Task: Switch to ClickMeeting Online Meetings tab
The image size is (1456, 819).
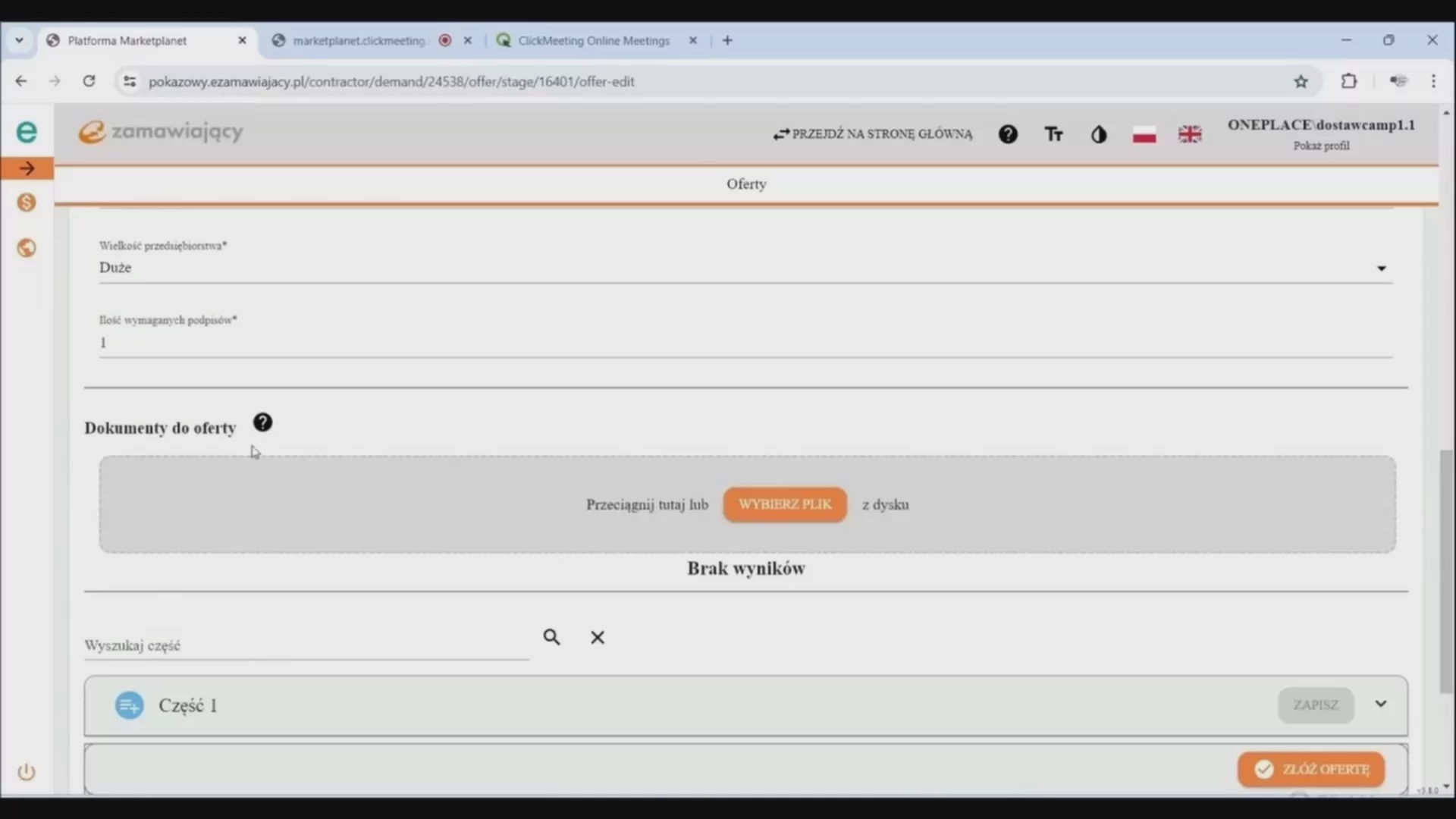Action: pyautogui.click(x=593, y=41)
